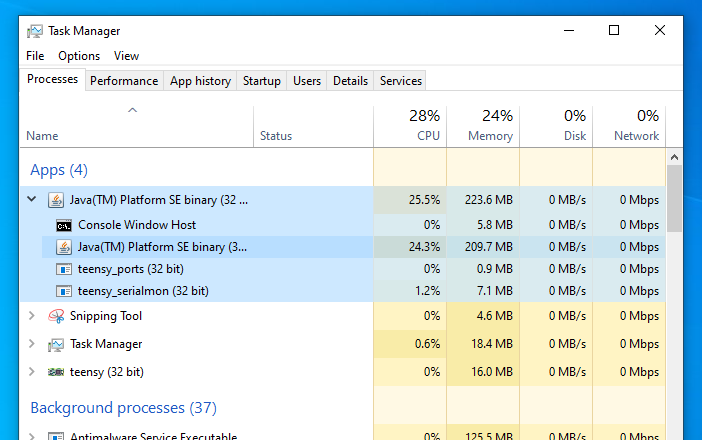Switch to the Services tab

tap(401, 81)
